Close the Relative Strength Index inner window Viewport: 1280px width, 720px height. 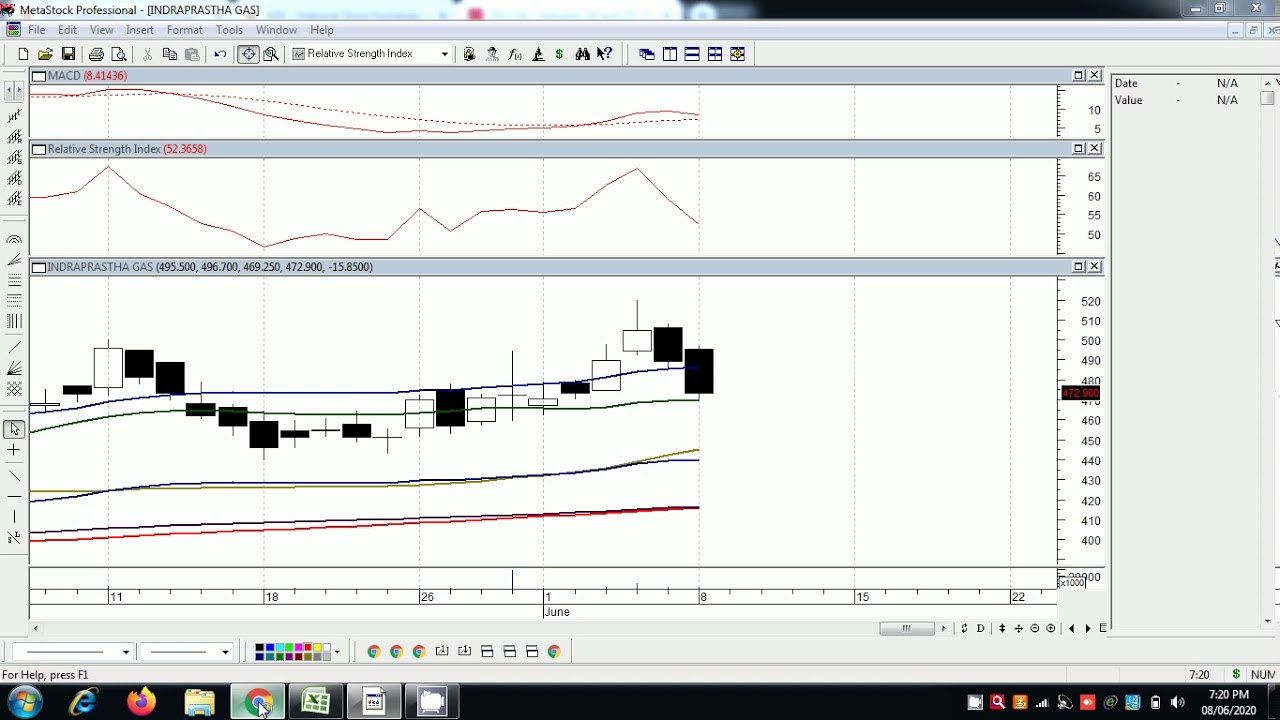pos(1095,149)
